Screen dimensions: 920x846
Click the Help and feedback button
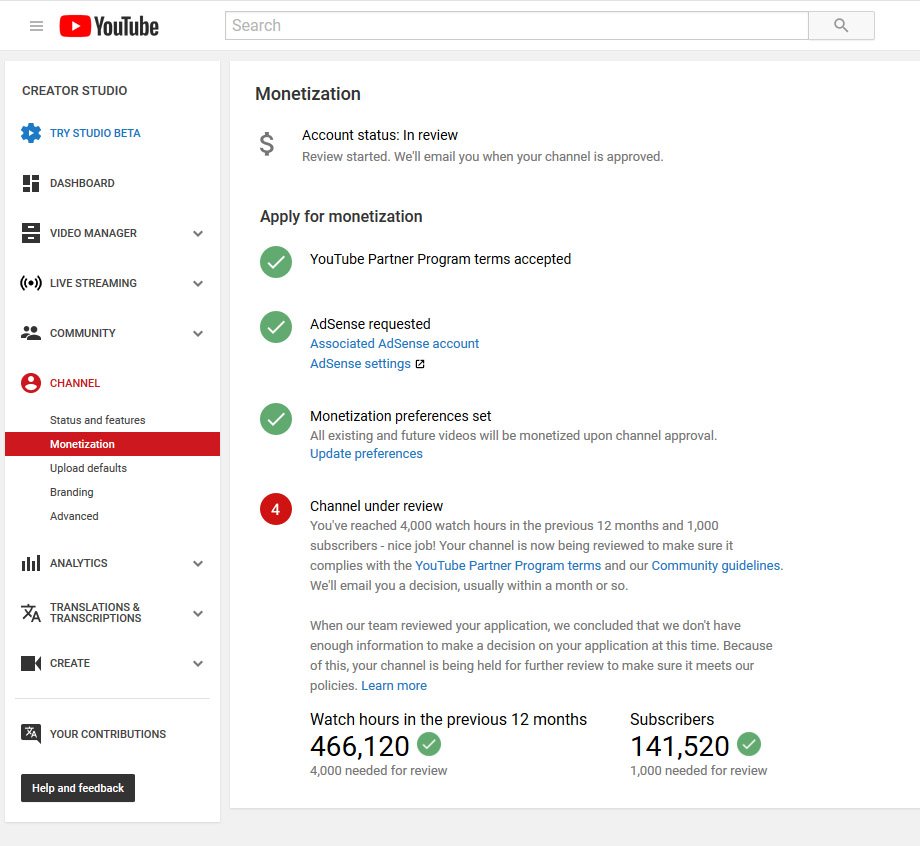(78, 788)
